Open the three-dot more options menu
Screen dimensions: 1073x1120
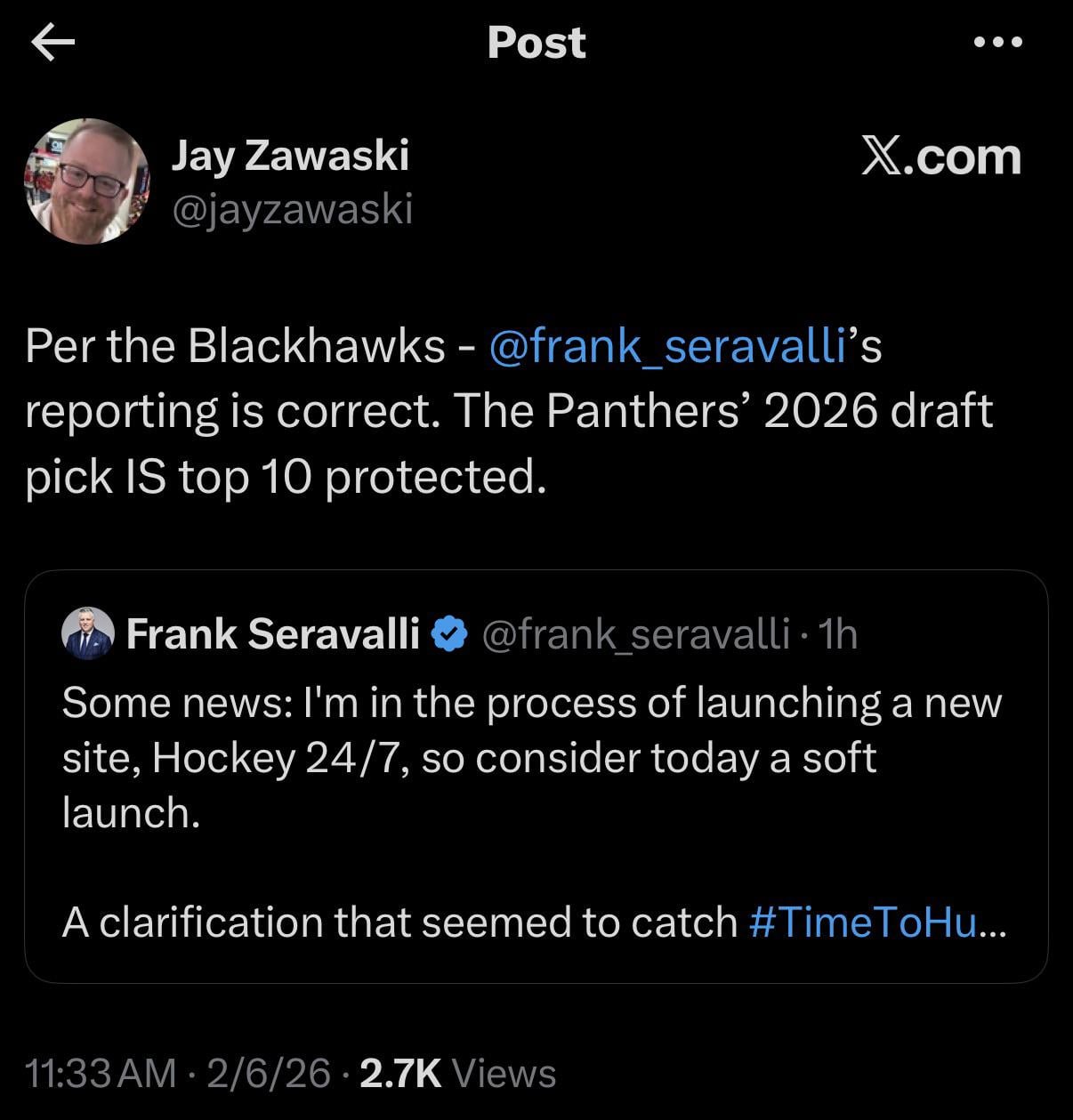[x=997, y=42]
